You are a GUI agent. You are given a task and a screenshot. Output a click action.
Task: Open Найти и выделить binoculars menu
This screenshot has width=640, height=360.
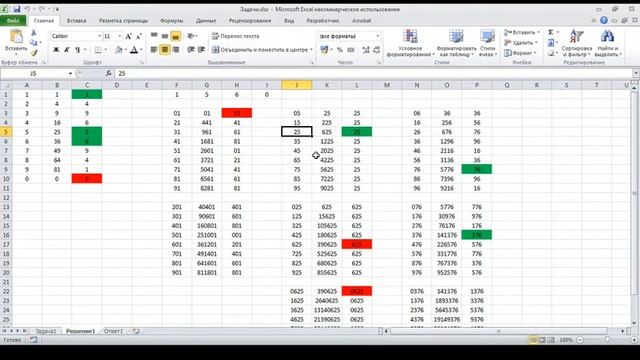pyautogui.click(x=608, y=43)
